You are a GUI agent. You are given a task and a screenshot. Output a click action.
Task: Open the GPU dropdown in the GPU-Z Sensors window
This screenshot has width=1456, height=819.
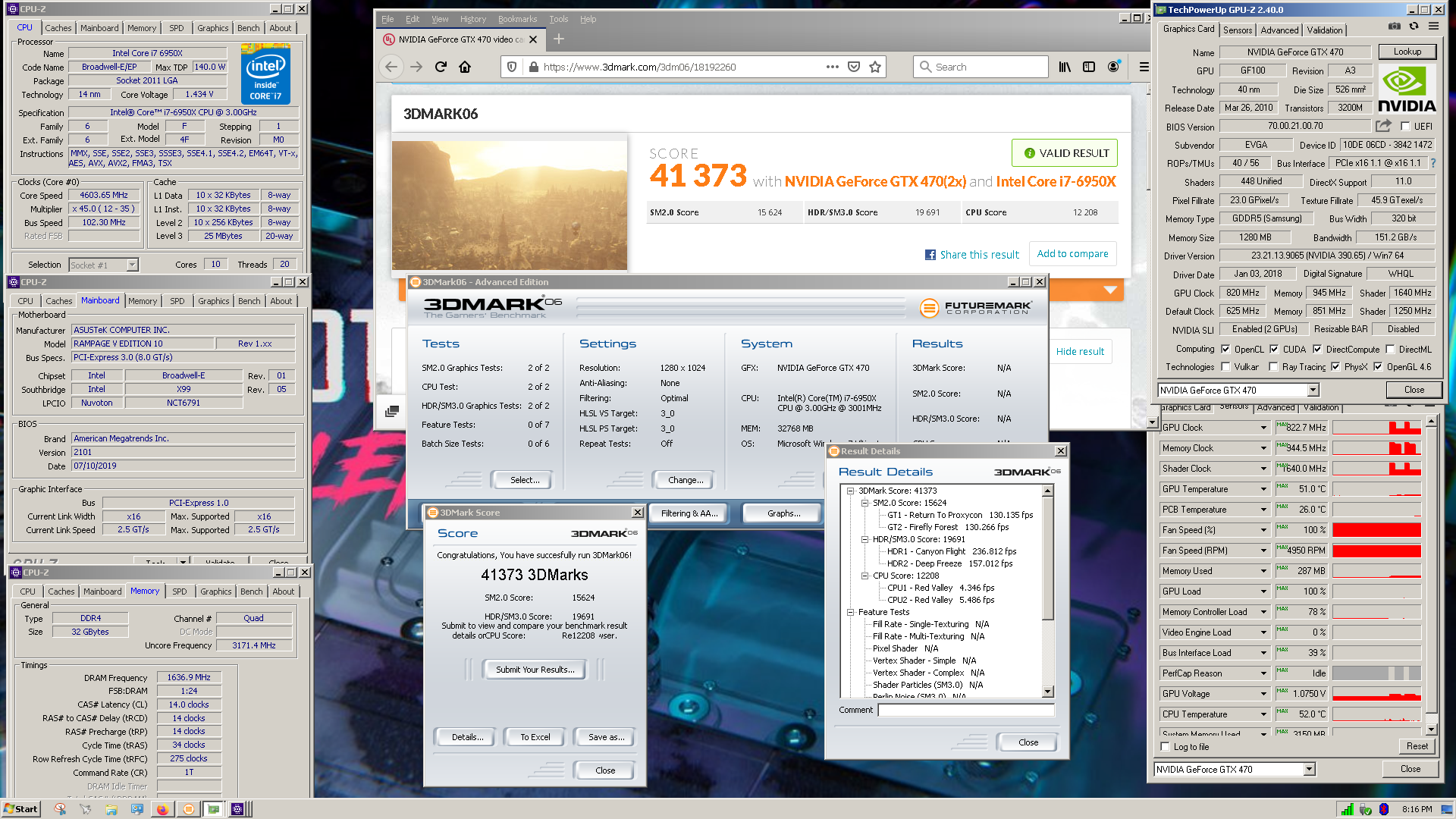[x=1309, y=769]
